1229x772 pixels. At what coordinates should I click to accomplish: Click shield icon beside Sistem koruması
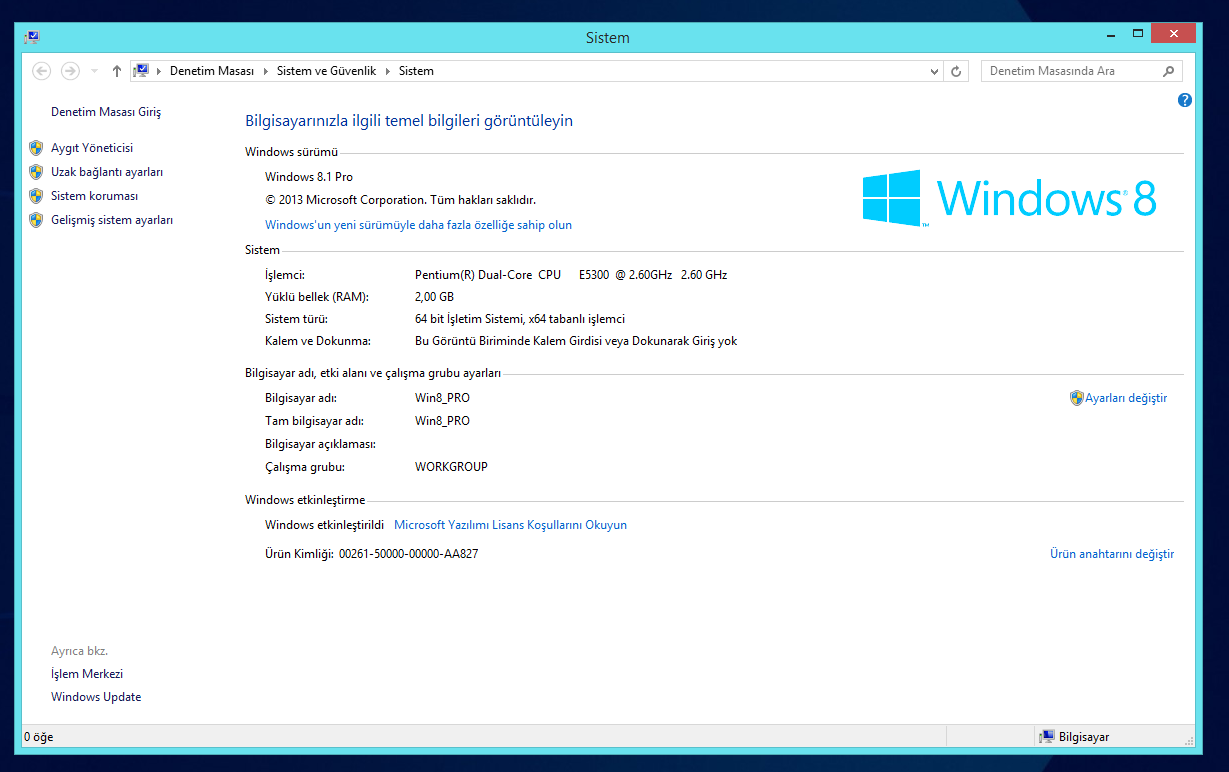click(36, 196)
